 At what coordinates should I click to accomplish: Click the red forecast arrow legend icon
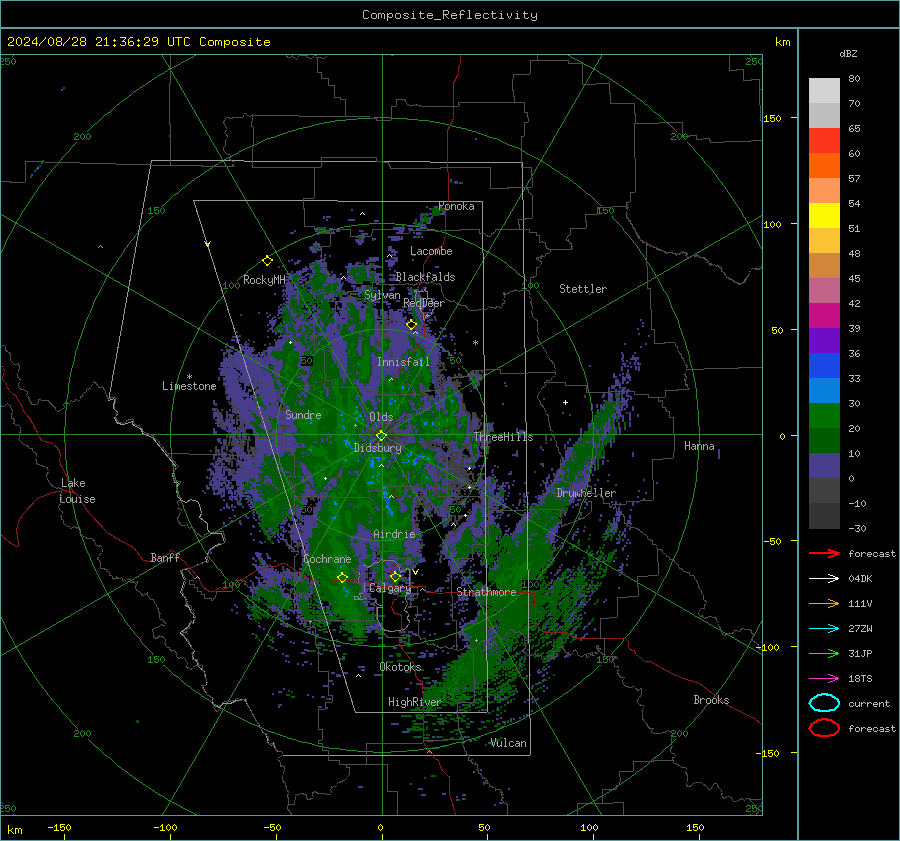click(x=824, y=553)
